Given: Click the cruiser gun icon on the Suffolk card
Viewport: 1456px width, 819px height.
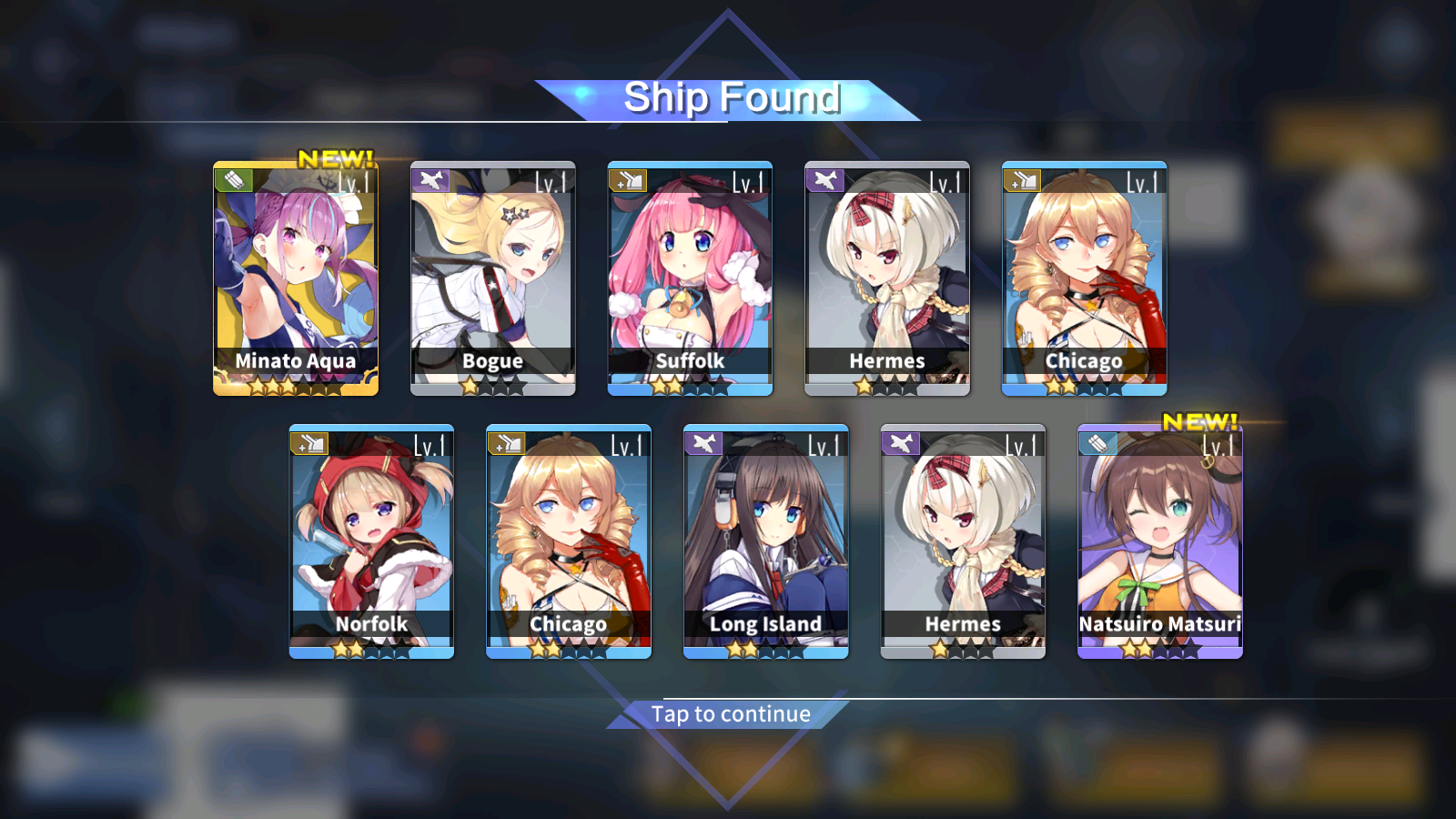Looking at the screenshot, I should point(629,179).
